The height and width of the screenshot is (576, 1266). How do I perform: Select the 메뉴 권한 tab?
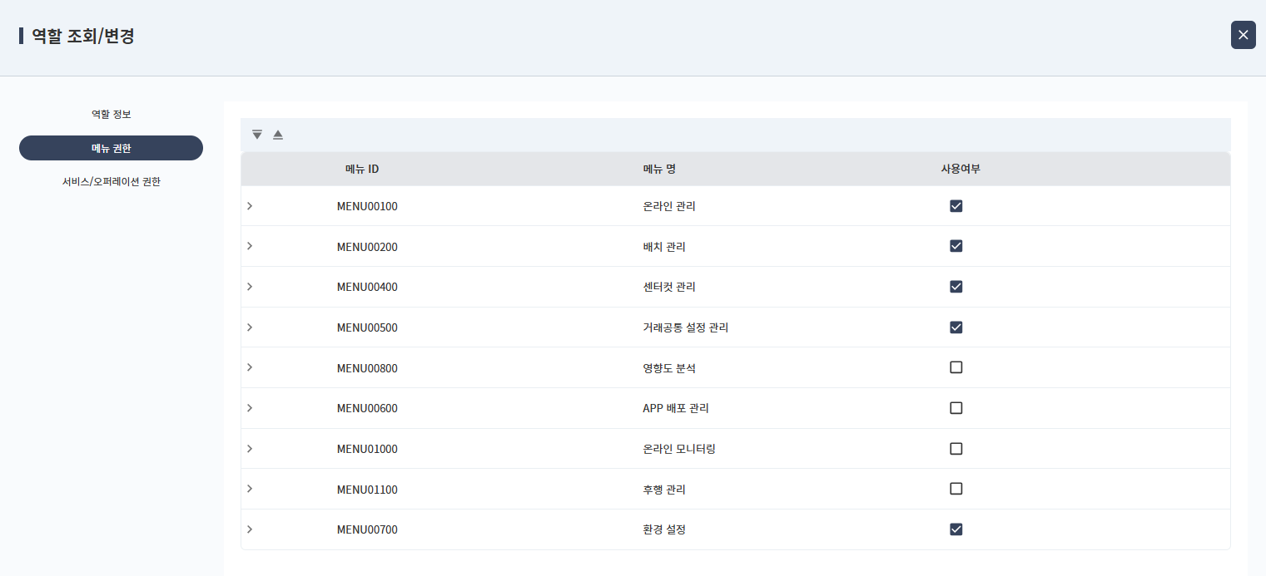click(x=111, y=148)
